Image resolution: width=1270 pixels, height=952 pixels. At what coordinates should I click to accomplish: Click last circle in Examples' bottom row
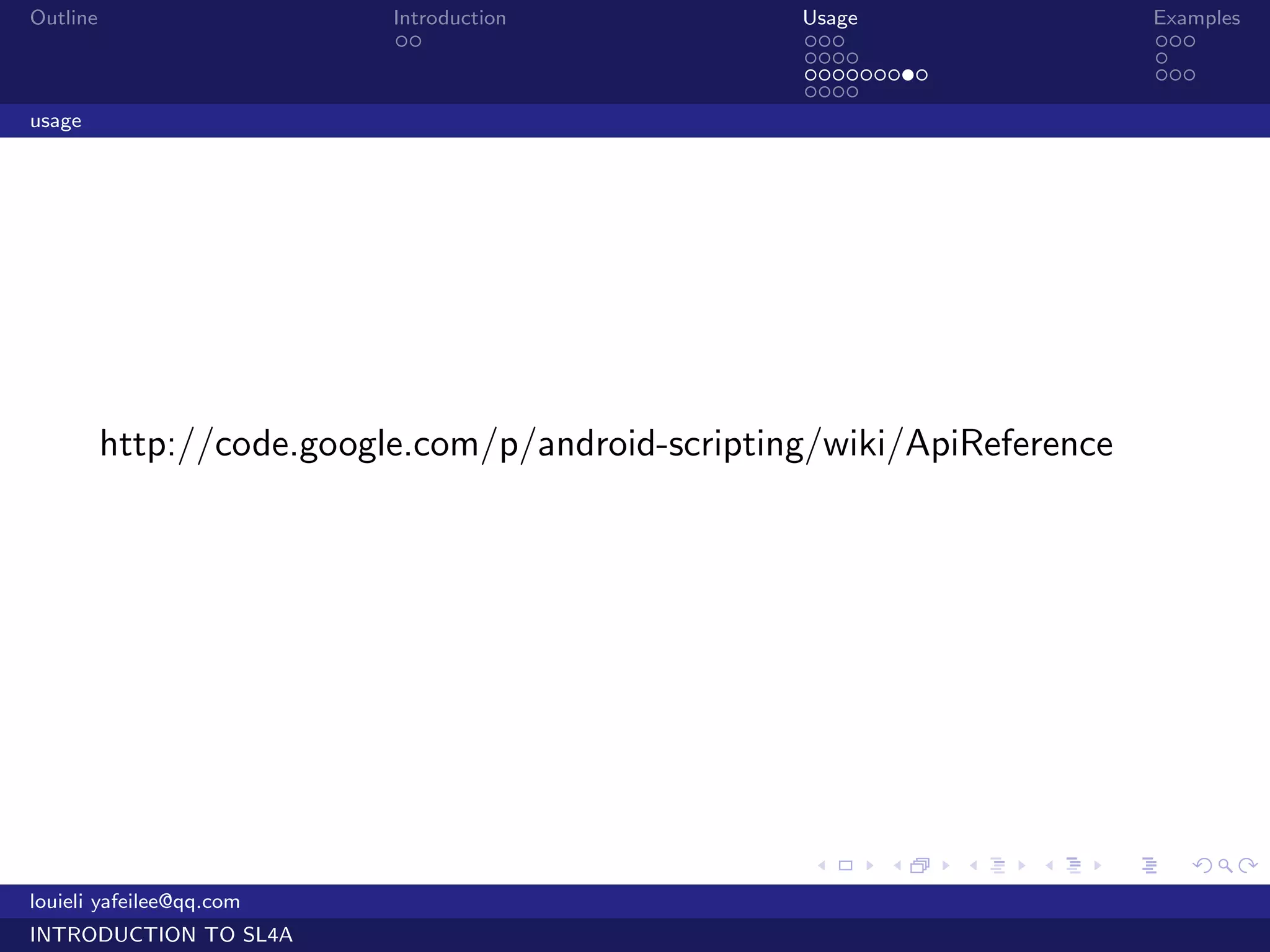pos(1189,75)
